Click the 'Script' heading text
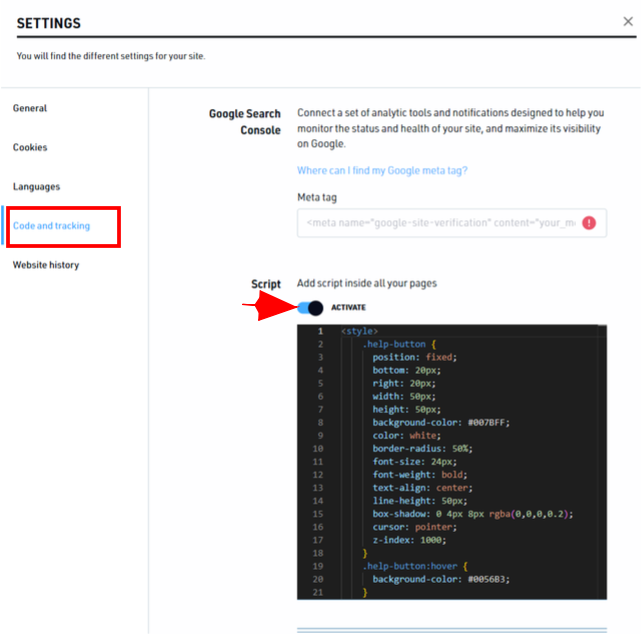The width and height of the screenshot is (644, 641). (266, 284)
